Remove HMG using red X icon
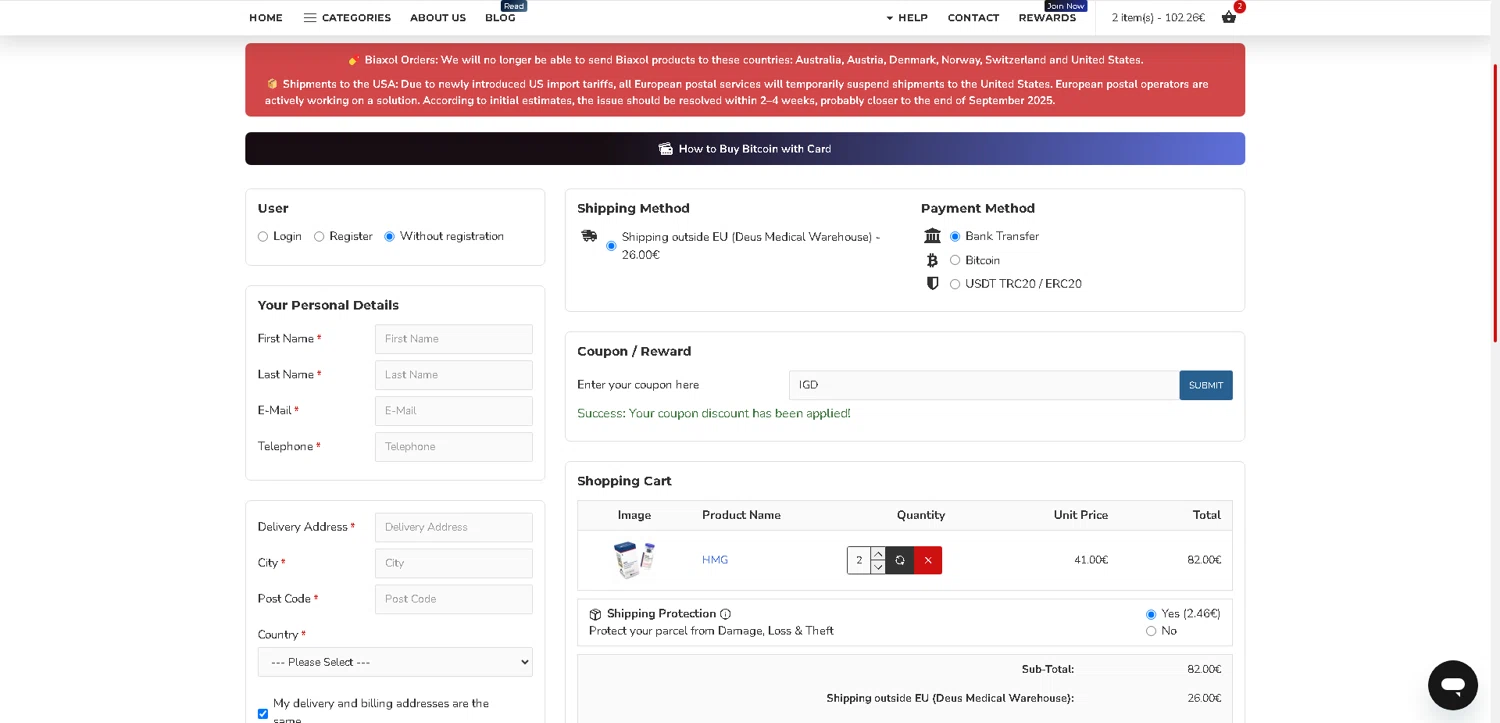Viewport: 1500px width, 723px height. tap(928, 560)
